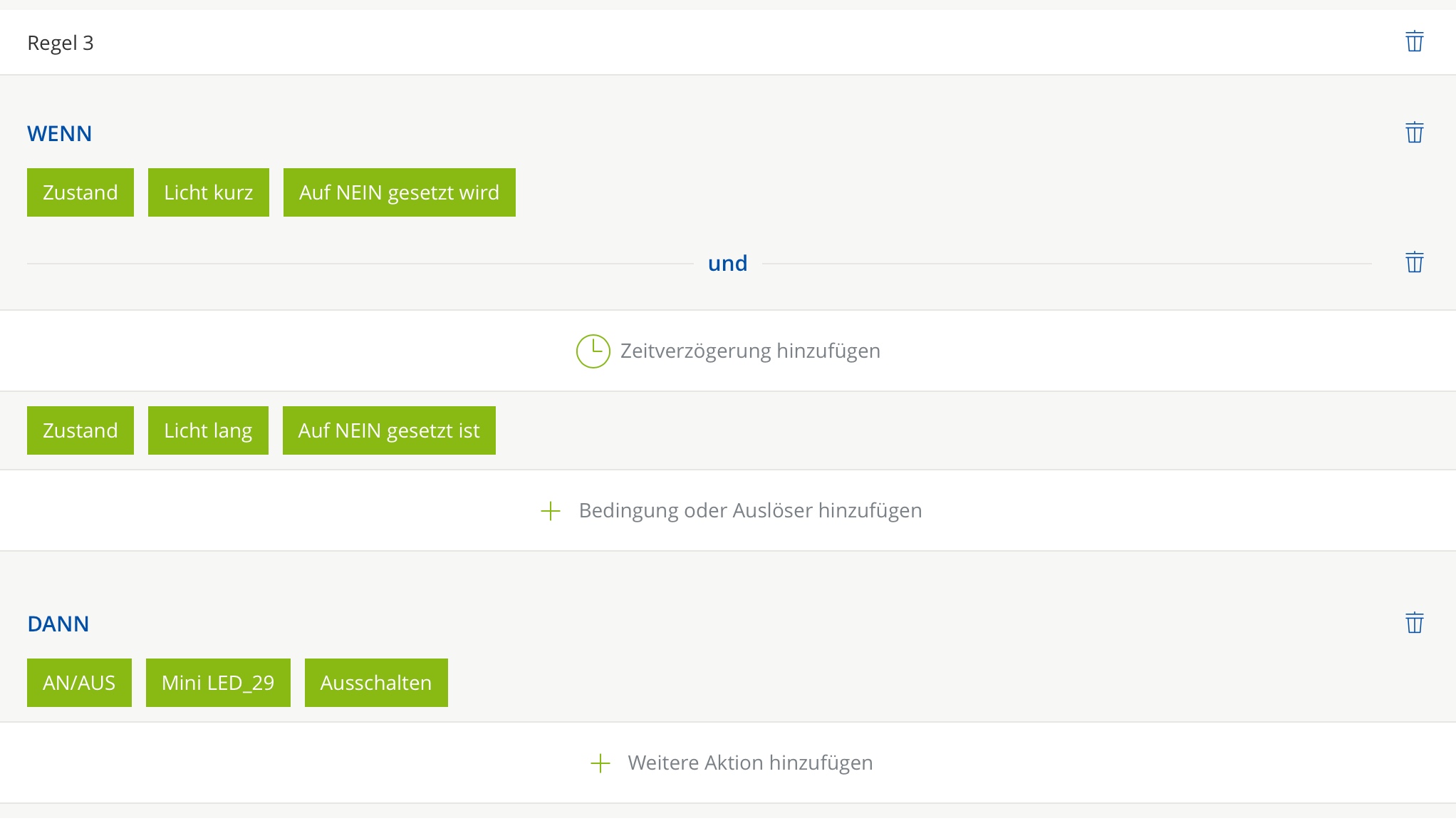Screen dimensions: 1456x821
Task: Click the clock icon for Zeitverzögerung
Action: click(x=593, y=351)
